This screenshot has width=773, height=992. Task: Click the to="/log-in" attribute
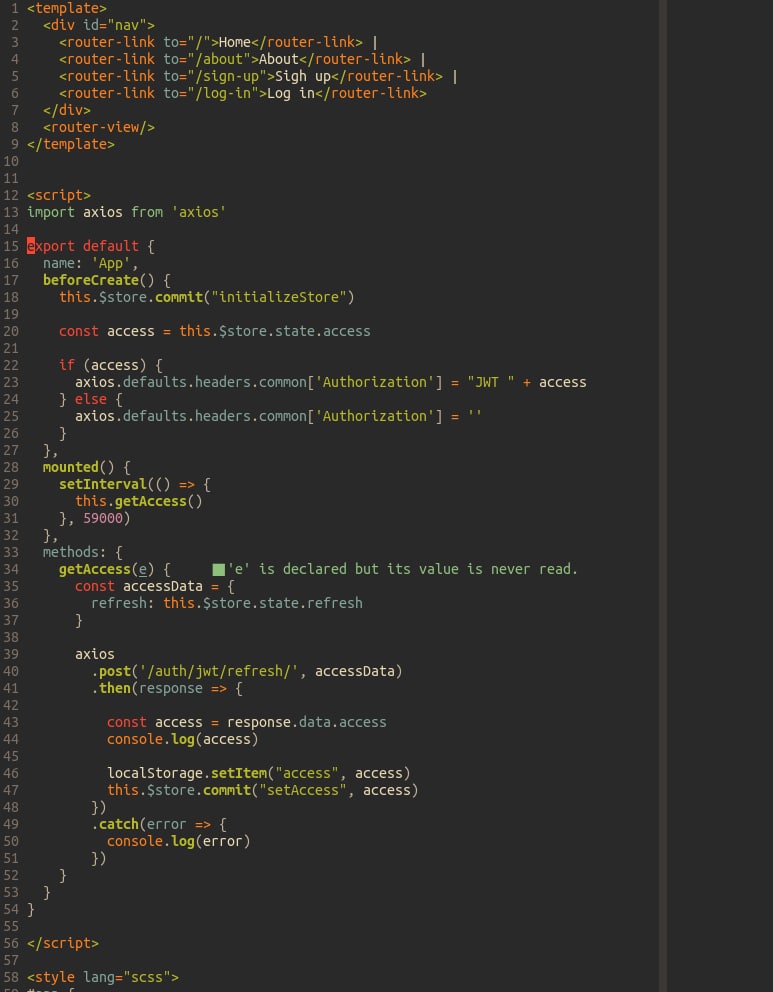[211, 94]
